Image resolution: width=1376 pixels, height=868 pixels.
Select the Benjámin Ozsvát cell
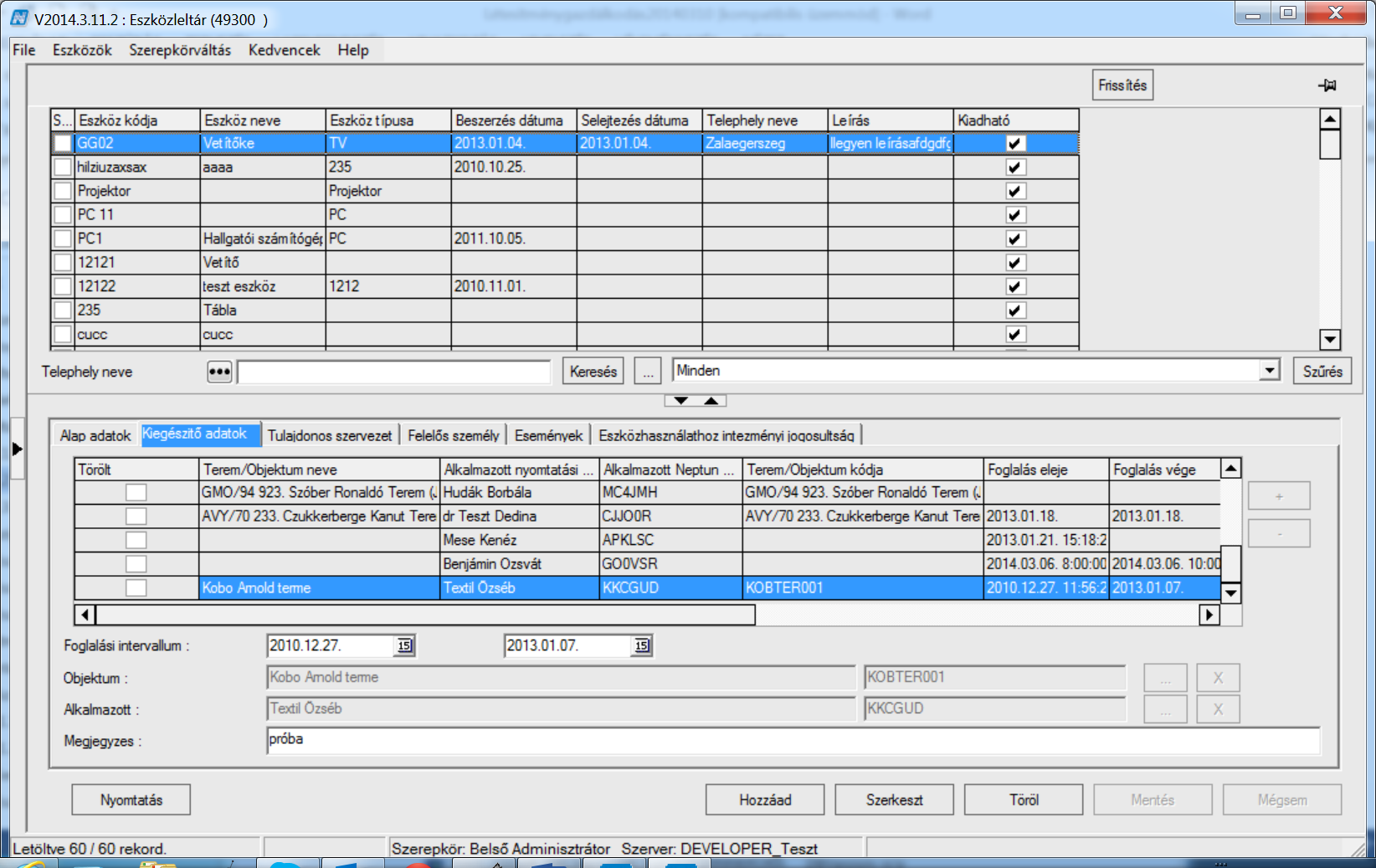(520, 564)
